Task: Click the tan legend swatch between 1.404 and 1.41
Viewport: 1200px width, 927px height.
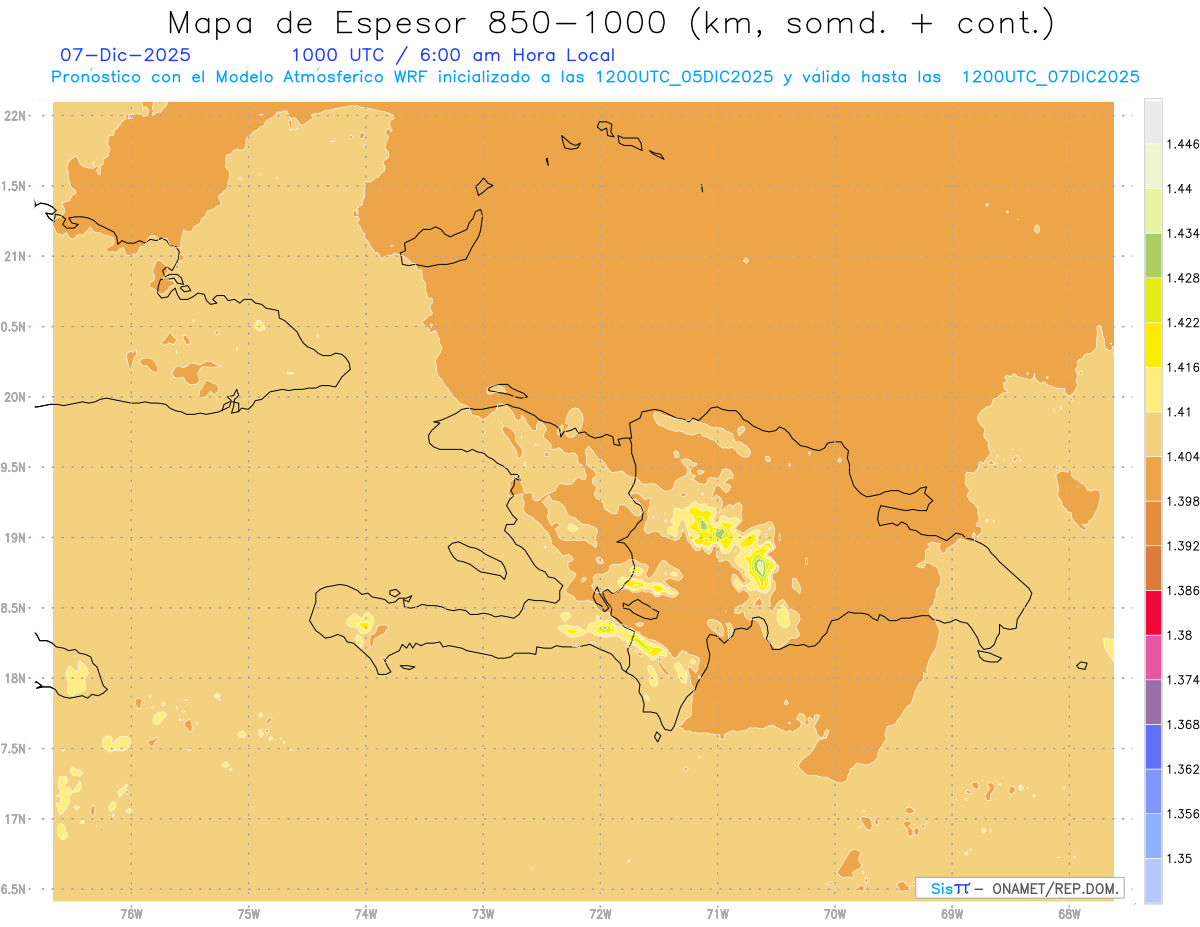Action: click(1153, 434)
